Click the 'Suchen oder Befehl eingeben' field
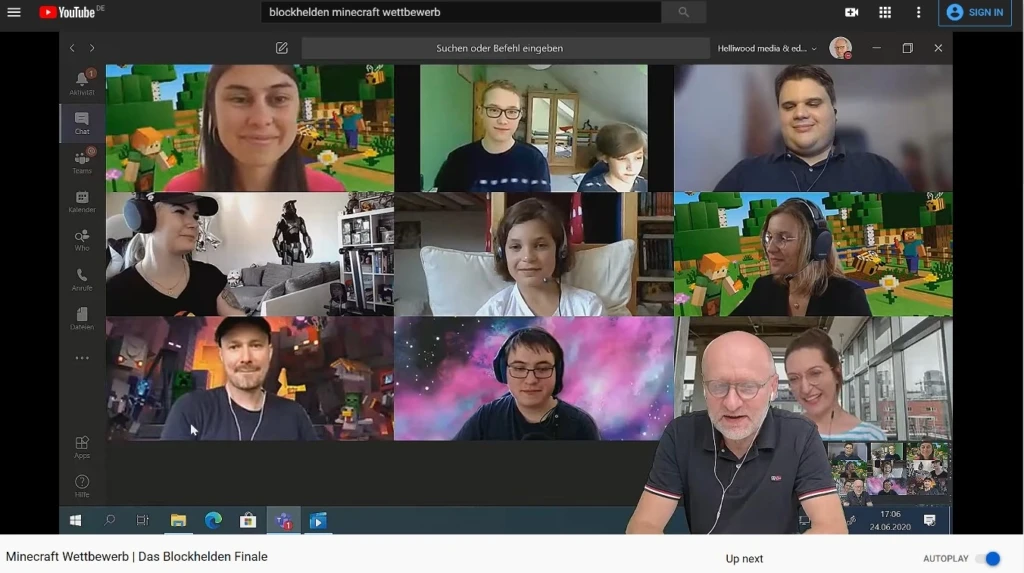Viewport: 1024px width, 573px height. click(505, 48)
